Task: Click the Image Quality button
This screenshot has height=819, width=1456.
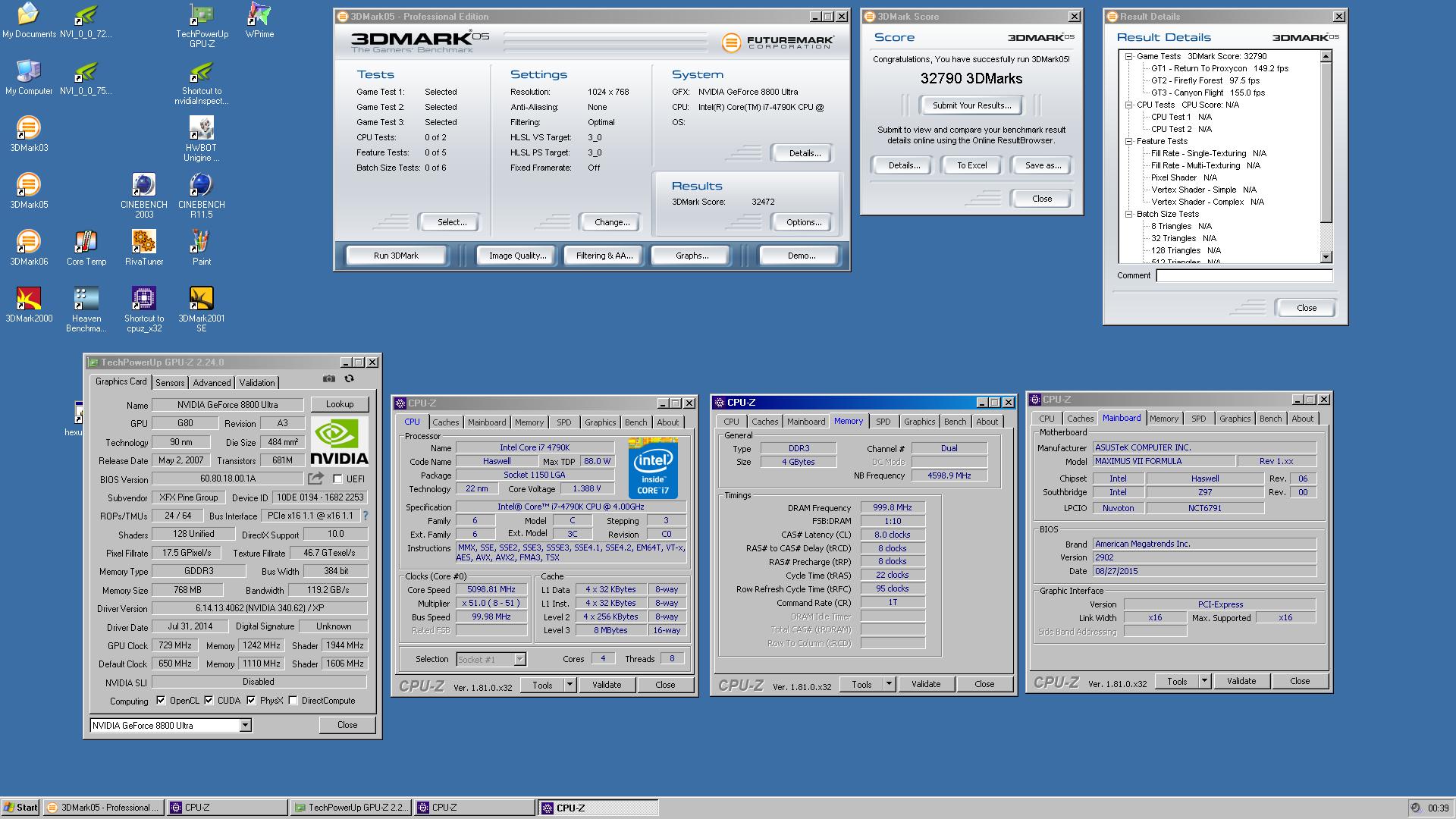Action: tap(517, 256)
